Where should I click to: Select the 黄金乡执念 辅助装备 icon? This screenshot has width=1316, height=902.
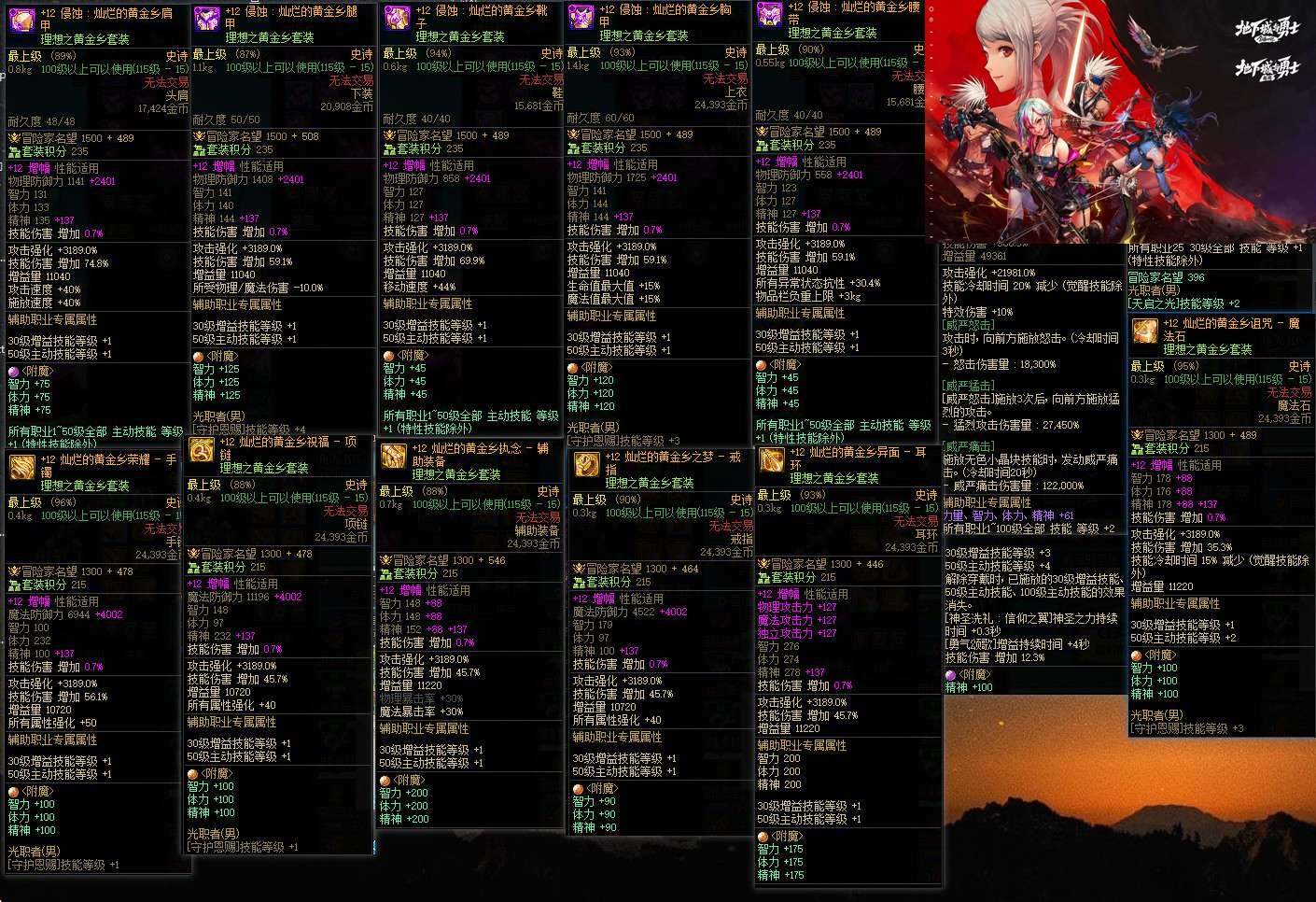click(x=393, y=455)
